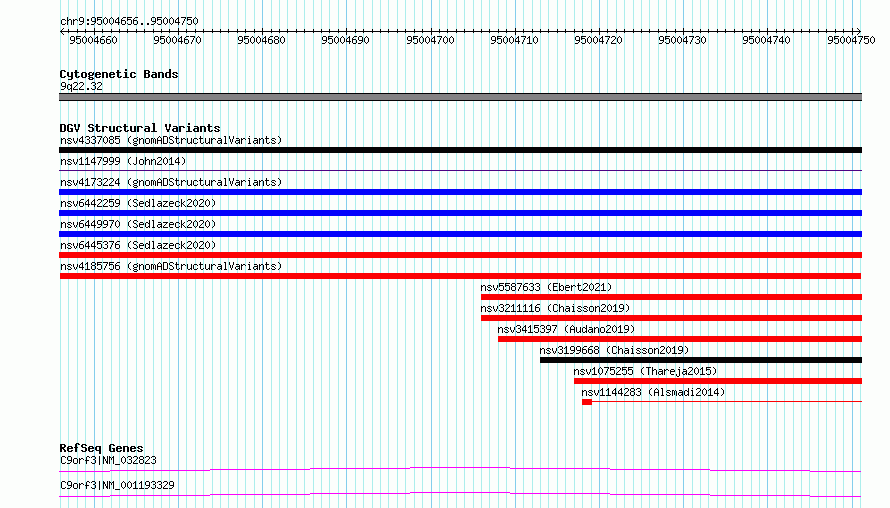The image size is (890, 508).
Task: Open nsv1147999 (John2014) label
Action: 123,161
